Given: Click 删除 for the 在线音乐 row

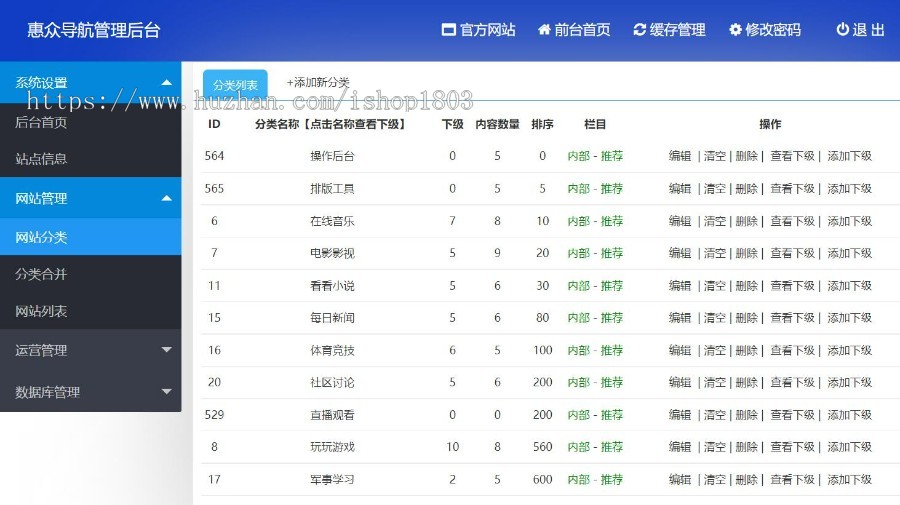Looking at the screenshot, I should pyautogui.click(x=747, y=221).
